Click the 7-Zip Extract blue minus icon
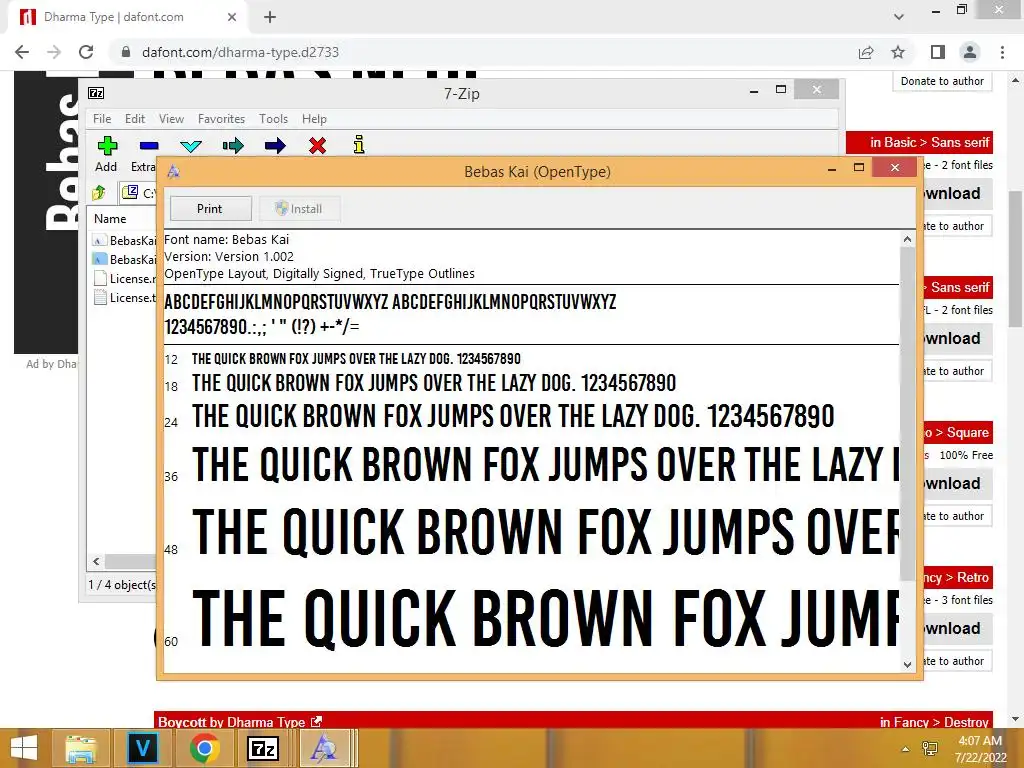Screen dimensions: 1024x768 (149, 146)
